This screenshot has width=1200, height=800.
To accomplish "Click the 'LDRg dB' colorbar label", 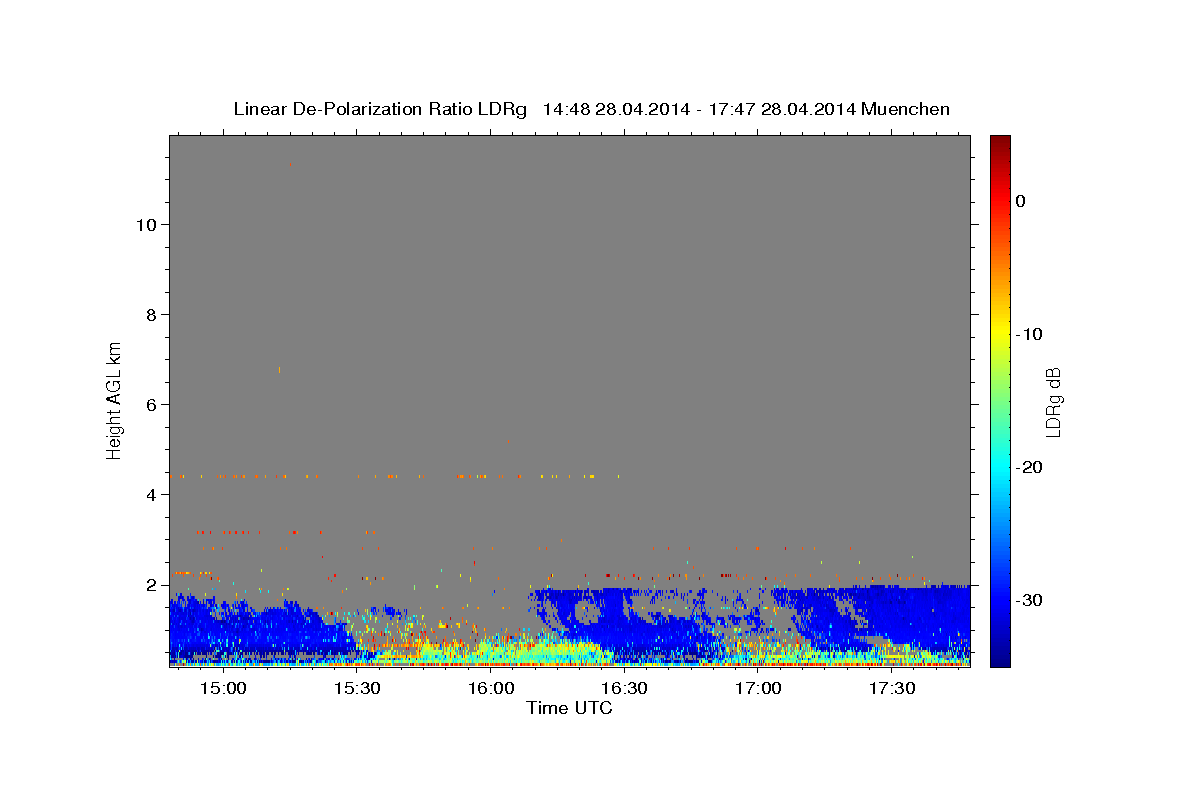I will click(x=1053, y=402).
